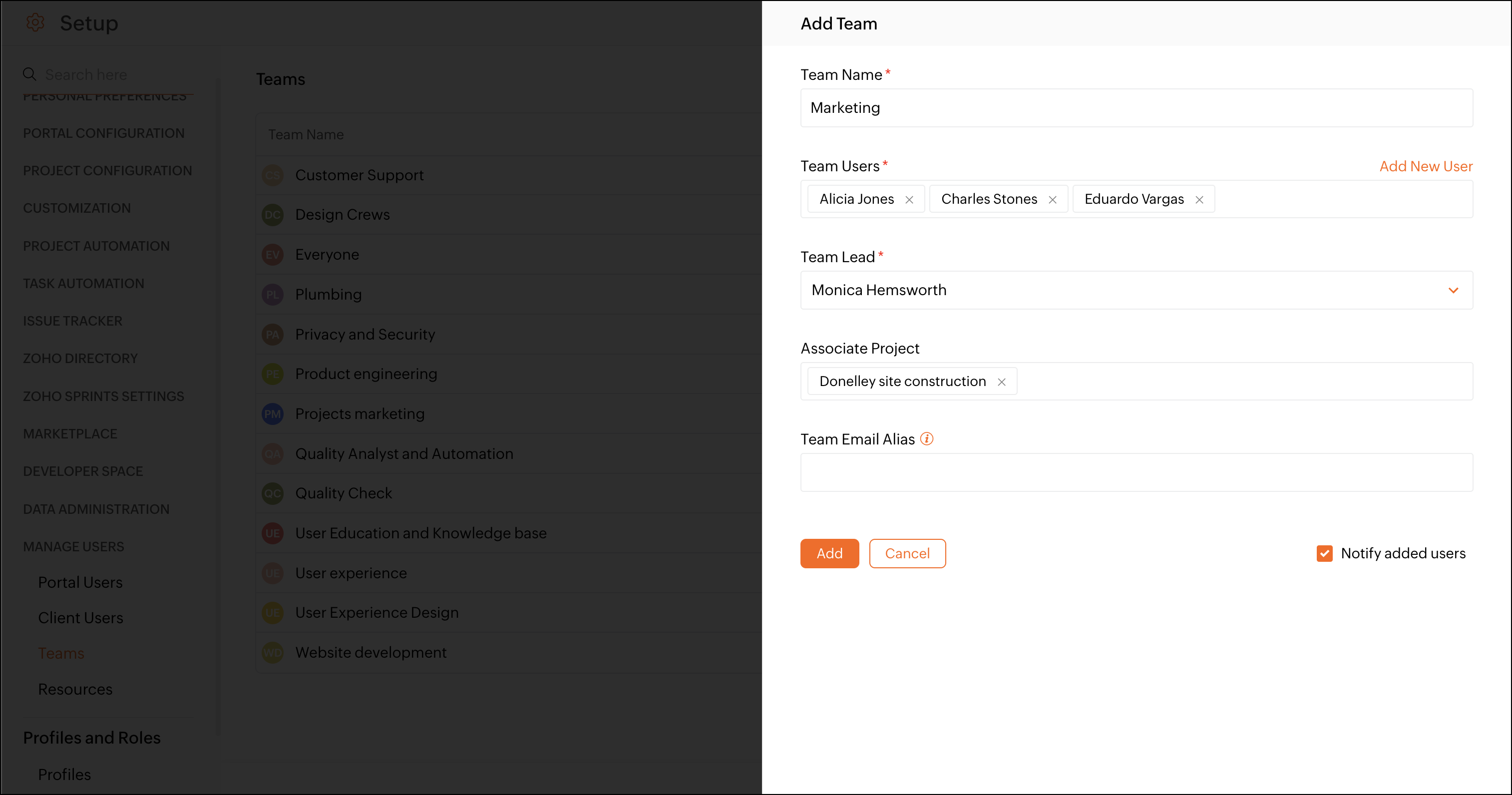The height and width of the screenshot is (795, 1512).
Task: Select Resources in the sidebar menu
Action: pyautogui.click(x=75, y=689)
